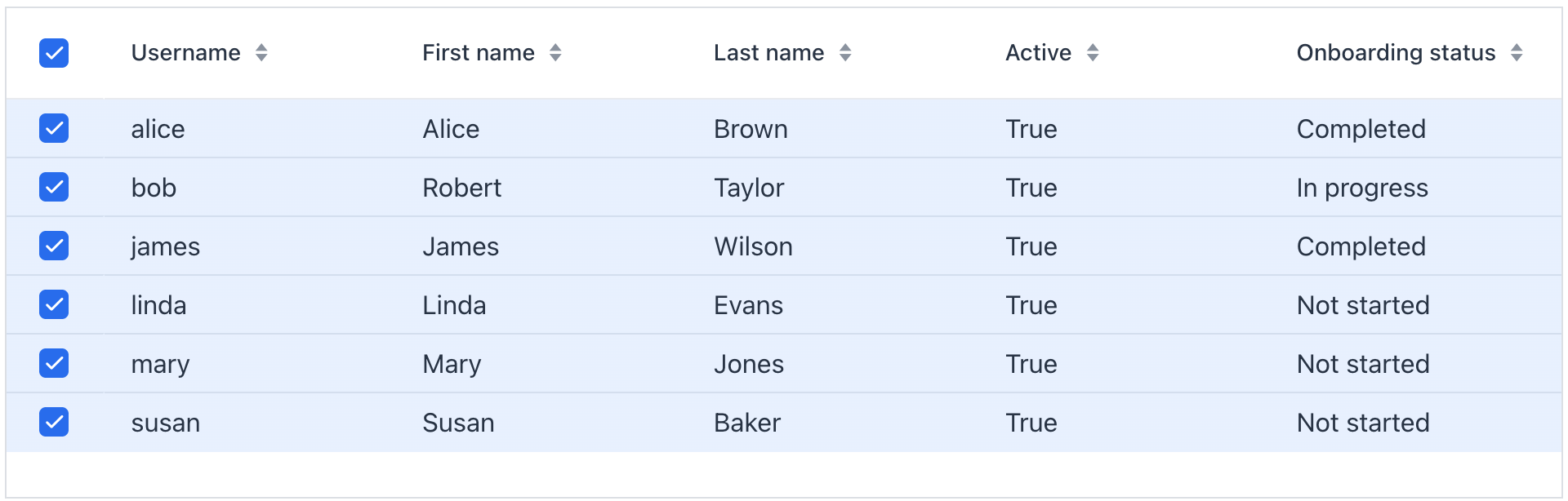Screen dimensions: 1568x501
Task: Deselect the checkbox for alice's row
Action: click(53, 128)
